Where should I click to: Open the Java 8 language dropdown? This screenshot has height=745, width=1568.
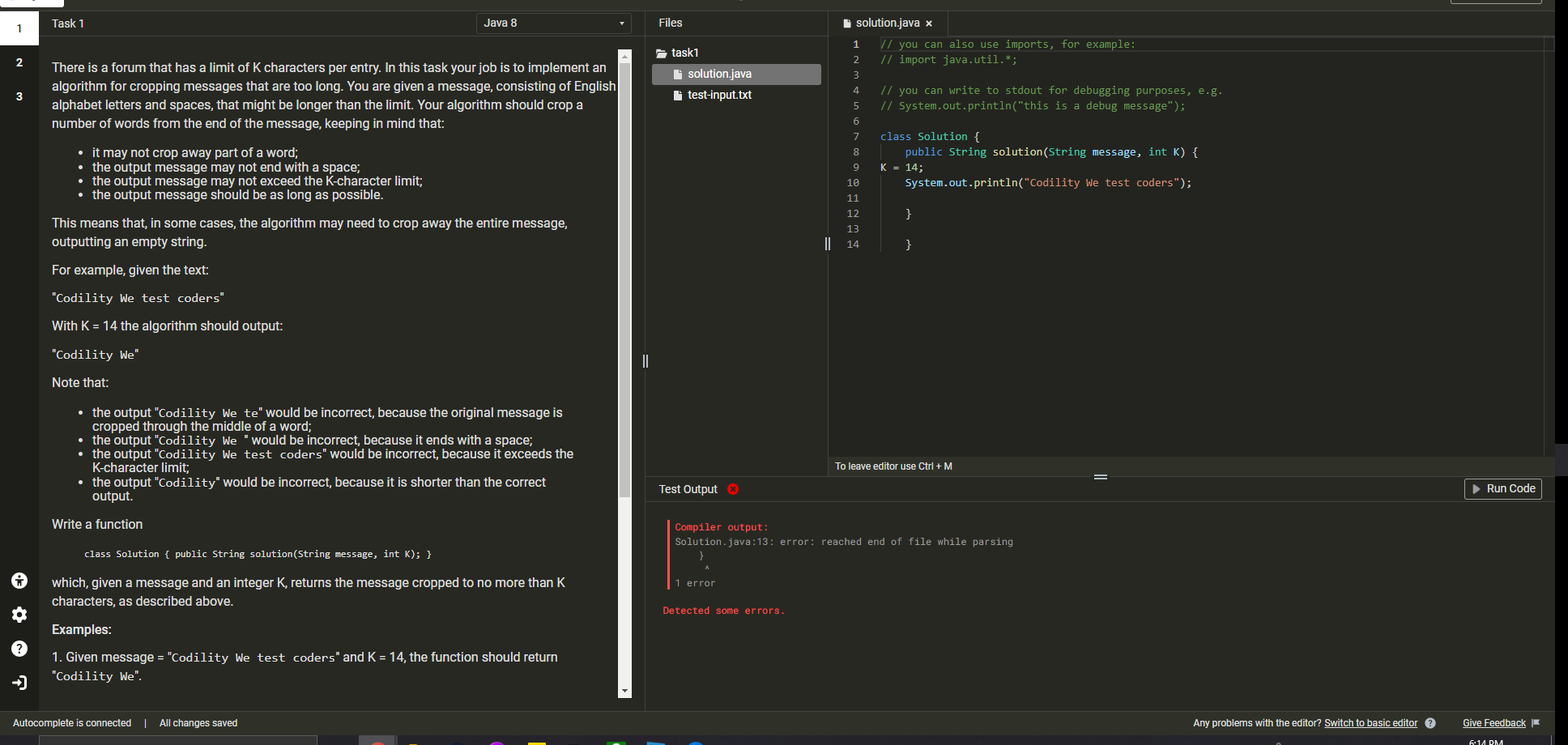pyautogui.click(x=554, y=23)
